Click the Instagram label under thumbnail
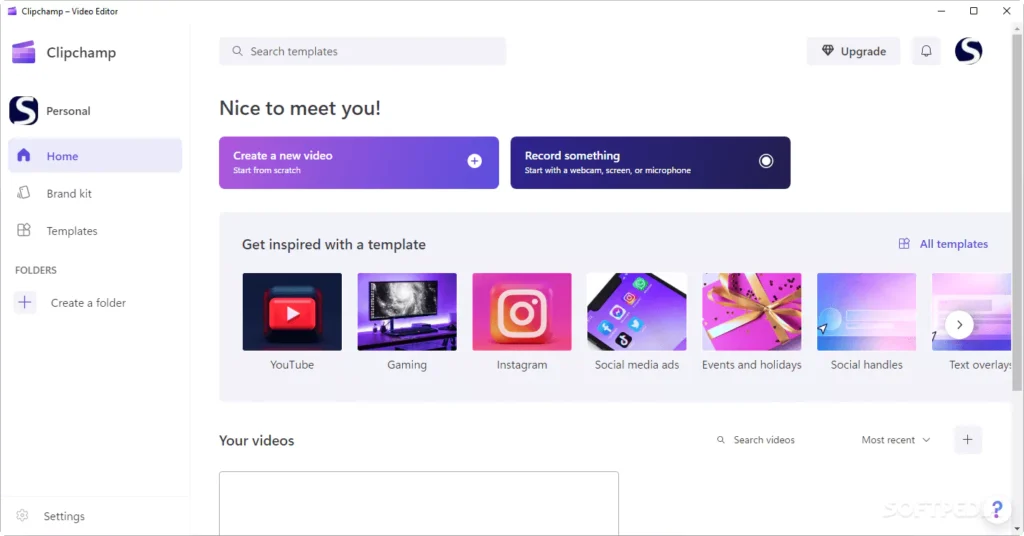 click(x=522, y=365)
